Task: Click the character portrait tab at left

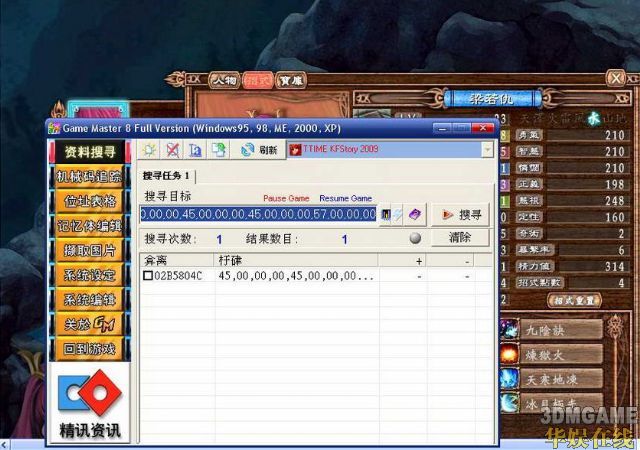Action: point(99,111)
